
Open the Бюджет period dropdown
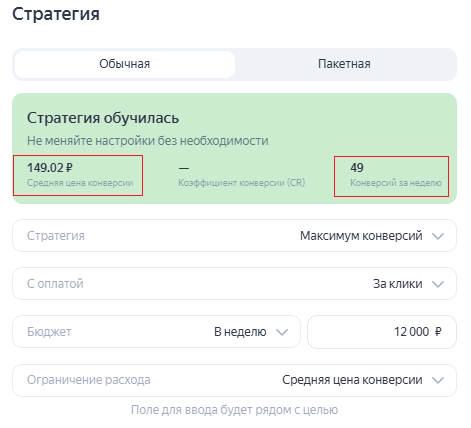pos(156,332)
